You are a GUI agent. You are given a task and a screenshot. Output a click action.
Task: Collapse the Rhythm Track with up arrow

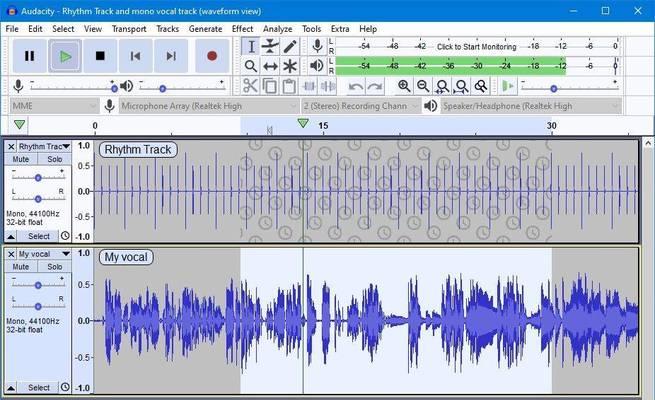pyautogui.click(x=11, y=236)
